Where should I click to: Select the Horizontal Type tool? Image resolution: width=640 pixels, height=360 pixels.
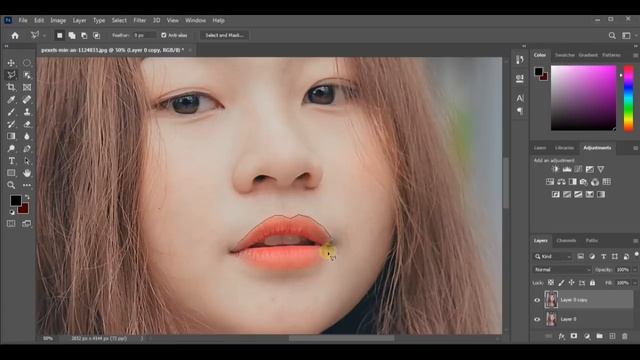(x=11, y=161)
